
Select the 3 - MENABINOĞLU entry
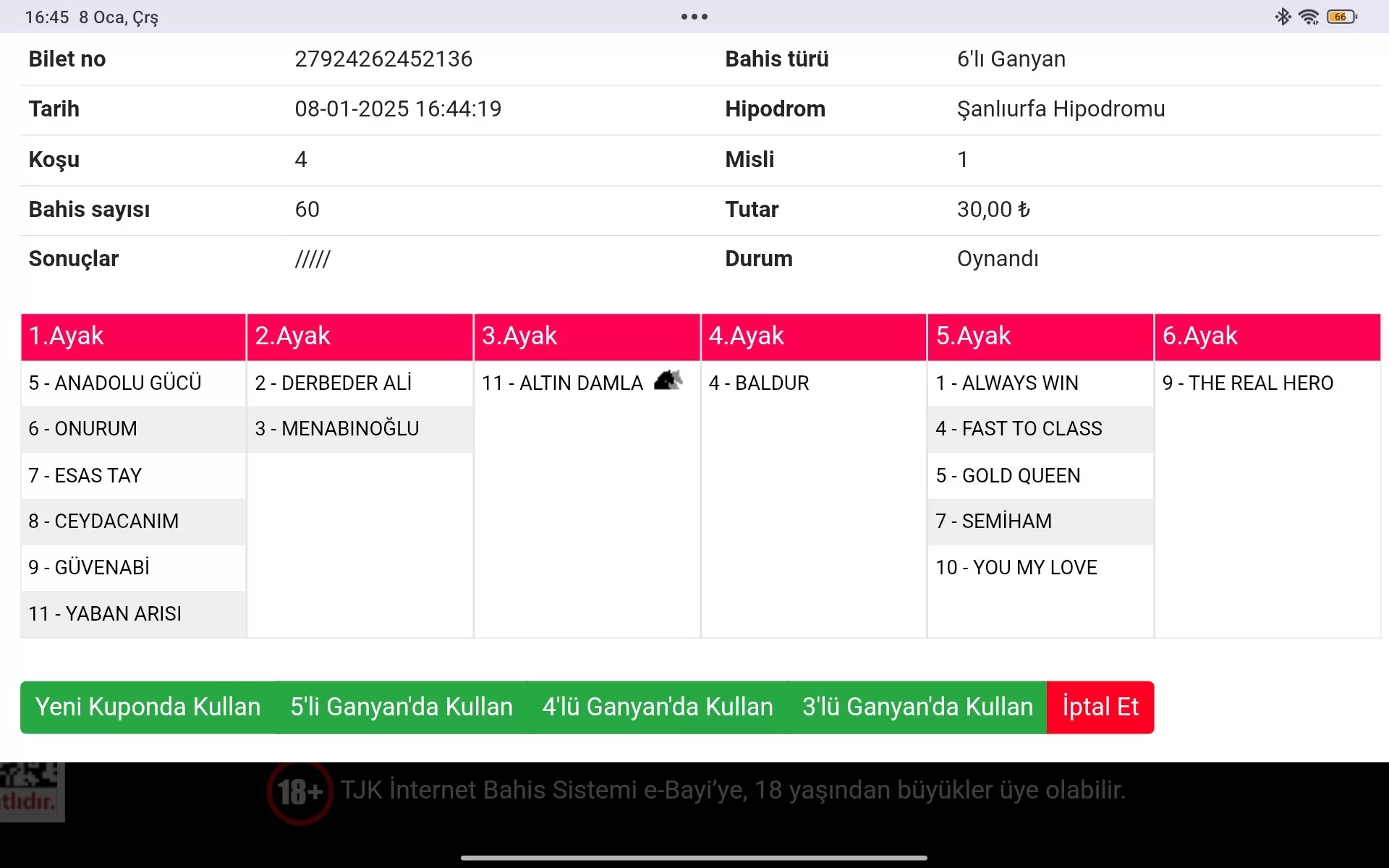pos(337,429)
